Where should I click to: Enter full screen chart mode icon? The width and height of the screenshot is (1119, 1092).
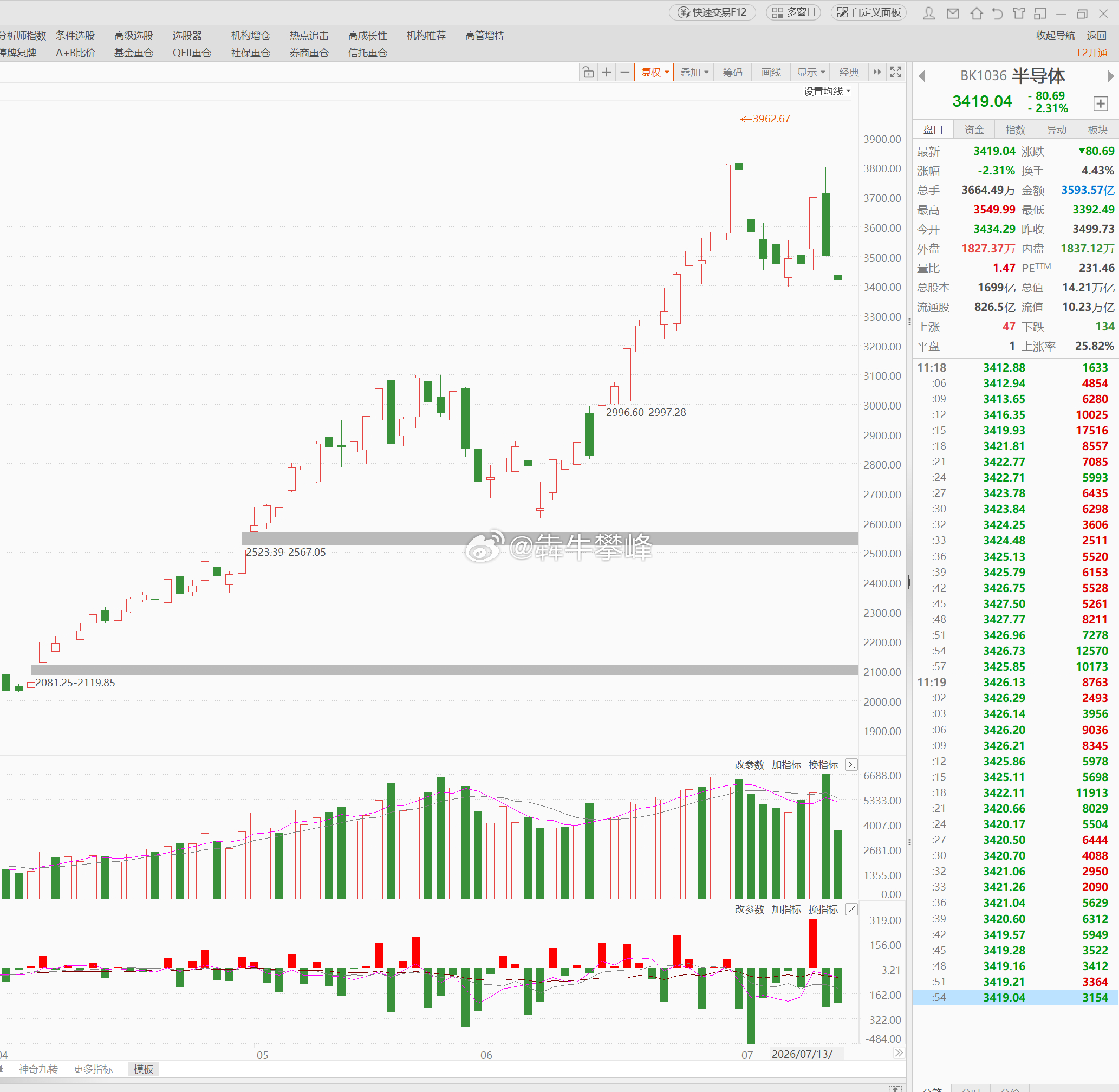(895, 72)
